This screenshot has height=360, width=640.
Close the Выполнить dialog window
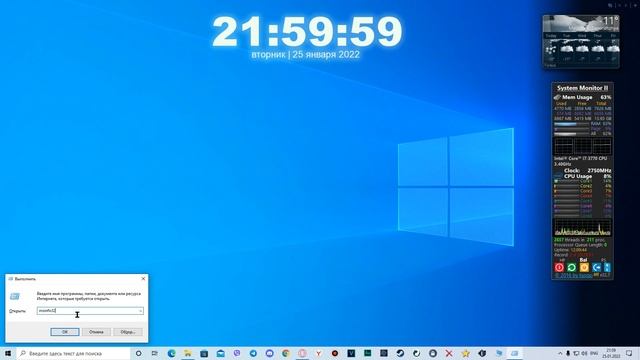(x=143, y=279)
